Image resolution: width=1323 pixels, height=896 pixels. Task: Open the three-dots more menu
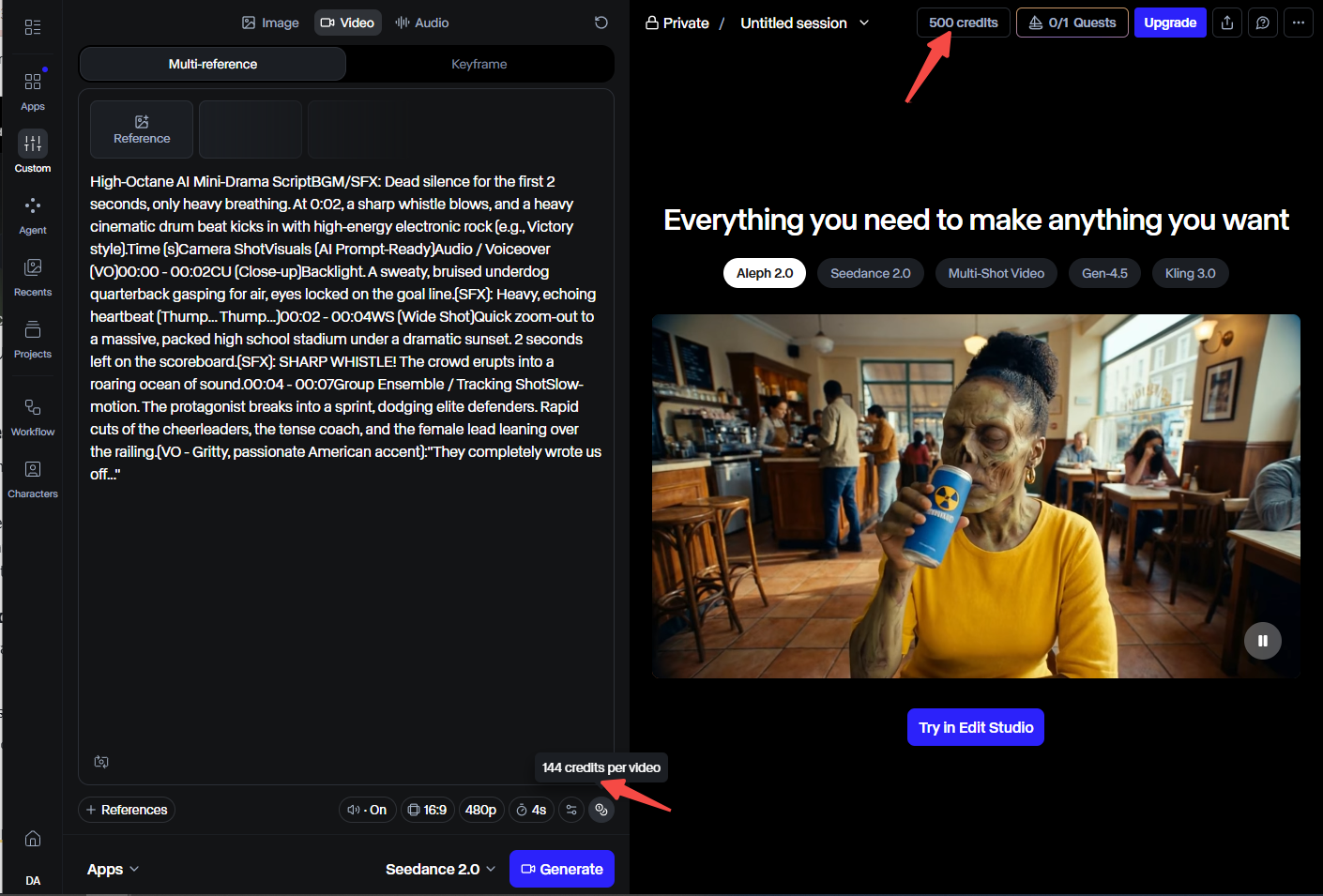click(x=1299, y=23)
